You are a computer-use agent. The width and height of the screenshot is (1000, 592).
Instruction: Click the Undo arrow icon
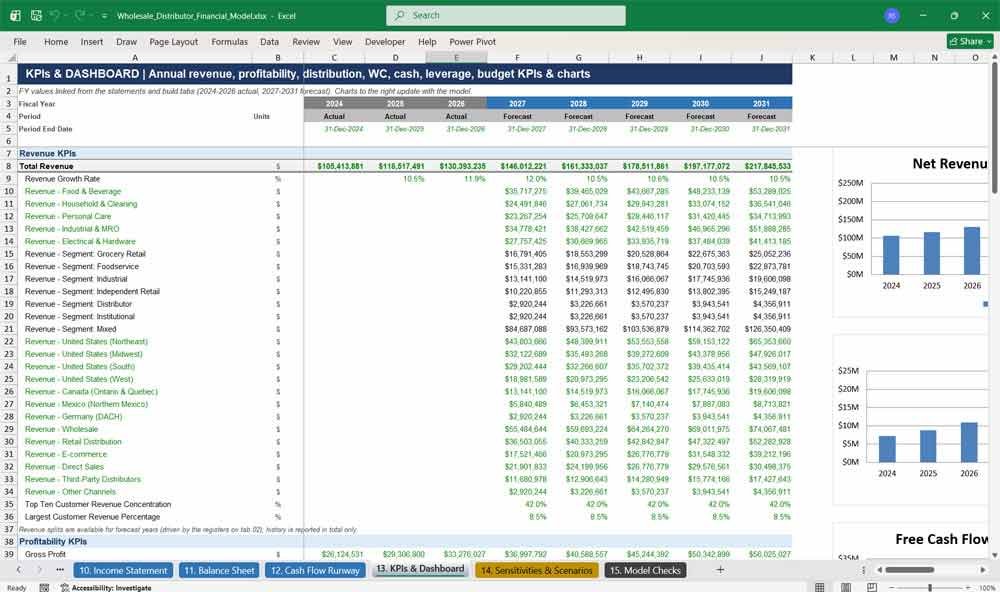[x=55, y=15]
